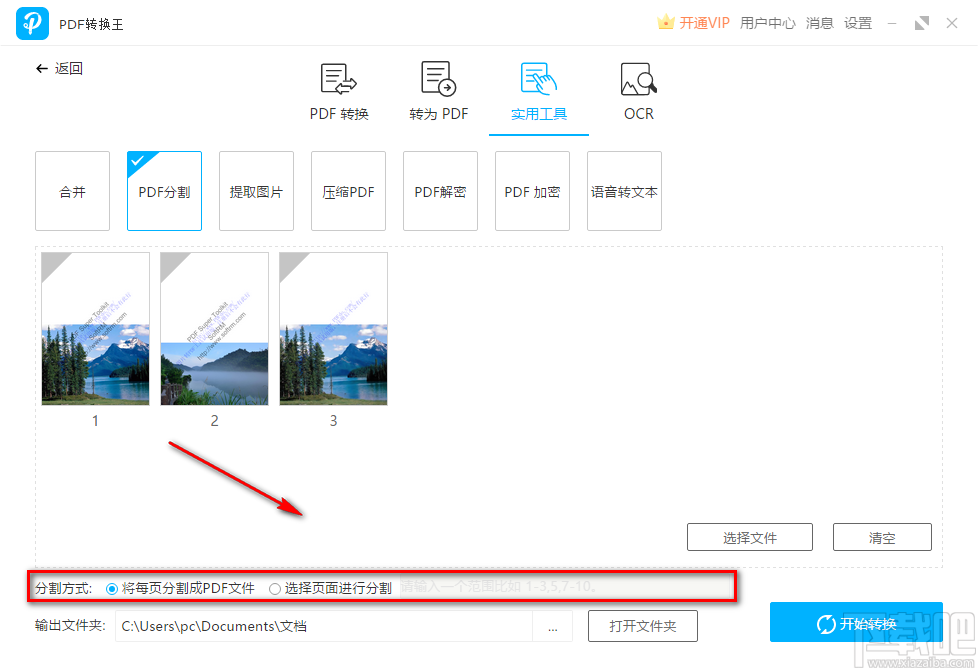Open 开通VIP with the crown icon
The height and width of the screenshot is (668, 978).
[x=692, y=22]
